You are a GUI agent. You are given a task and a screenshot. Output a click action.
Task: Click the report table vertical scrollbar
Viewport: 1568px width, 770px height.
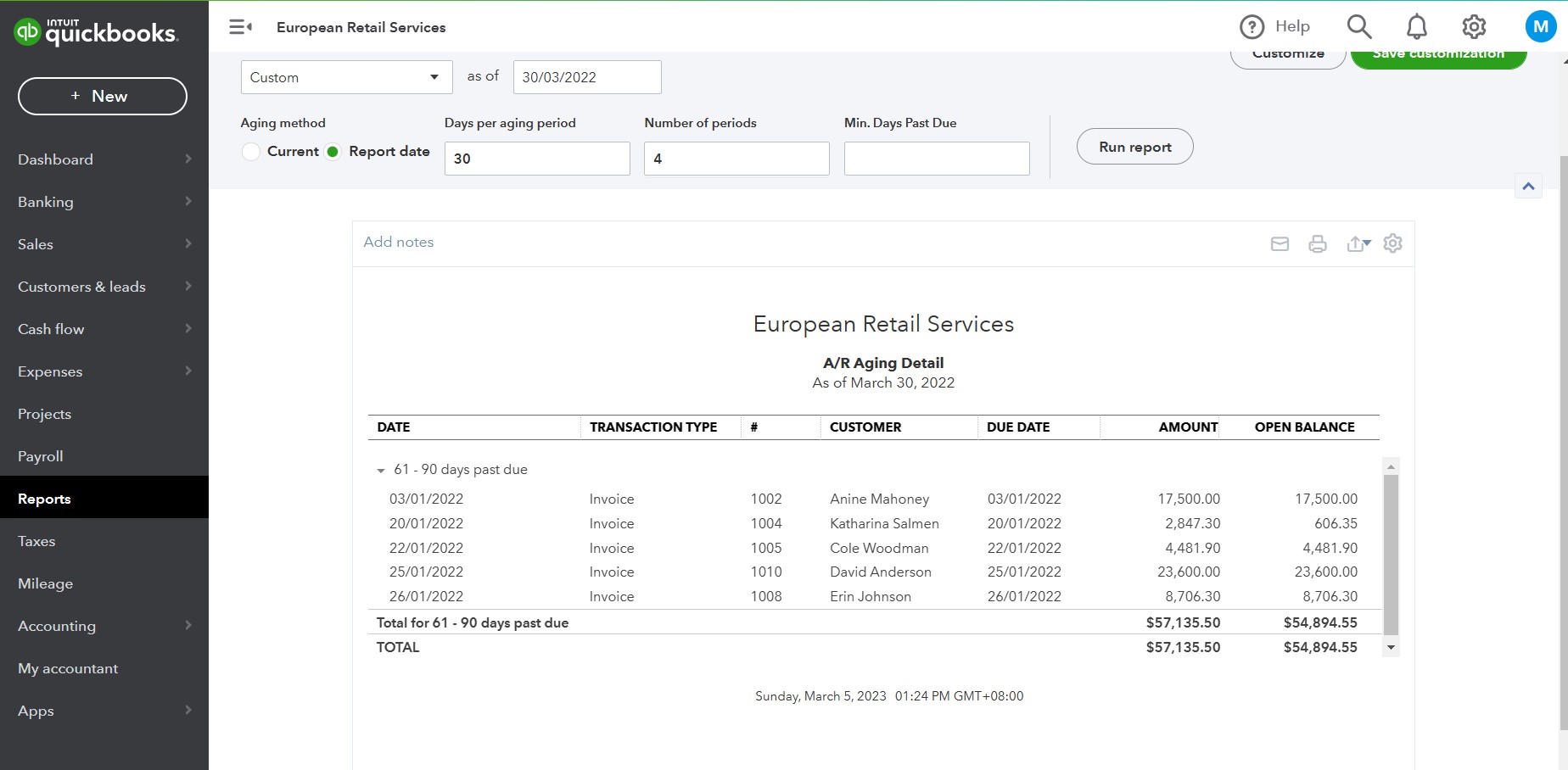[x=1390, y=555]
